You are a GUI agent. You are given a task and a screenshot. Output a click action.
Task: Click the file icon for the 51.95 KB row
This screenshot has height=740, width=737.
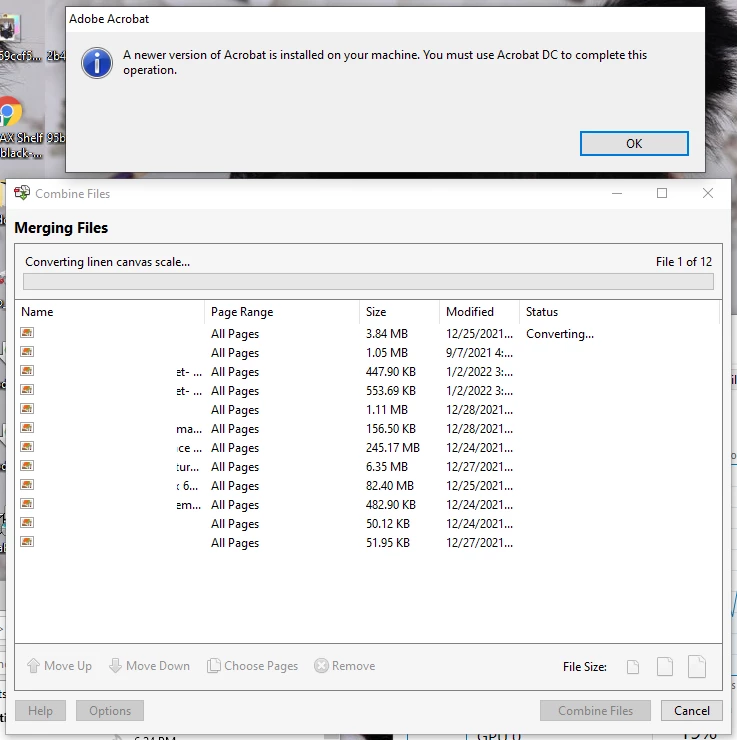(x=27, y=542)
